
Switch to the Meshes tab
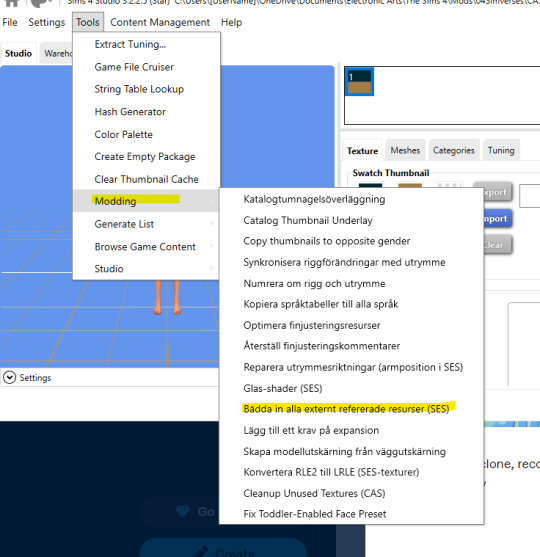405,150
